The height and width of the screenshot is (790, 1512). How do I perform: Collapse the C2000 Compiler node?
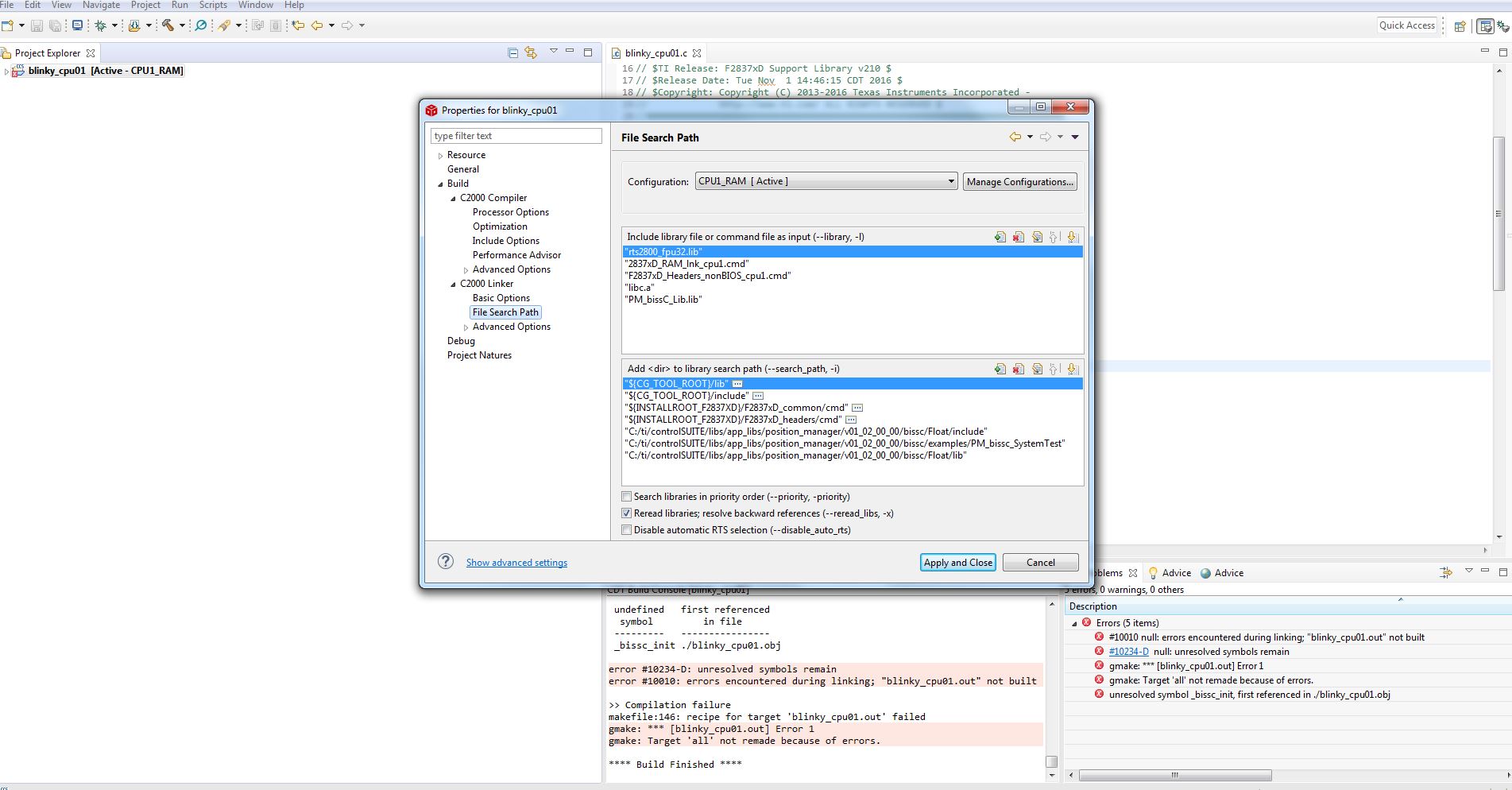(454, 199)
